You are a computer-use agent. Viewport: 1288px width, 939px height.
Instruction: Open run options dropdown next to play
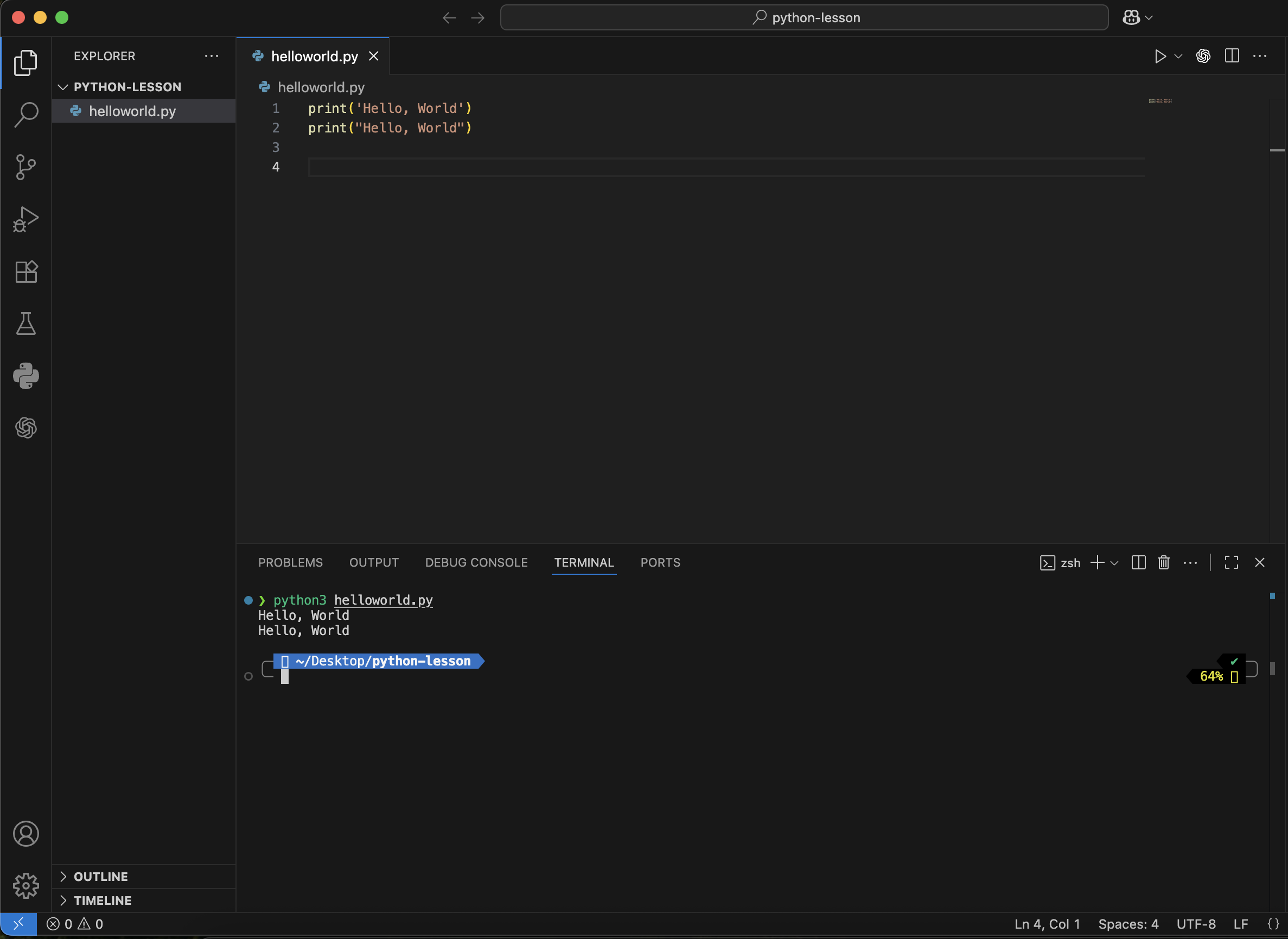coord(1178,56)
